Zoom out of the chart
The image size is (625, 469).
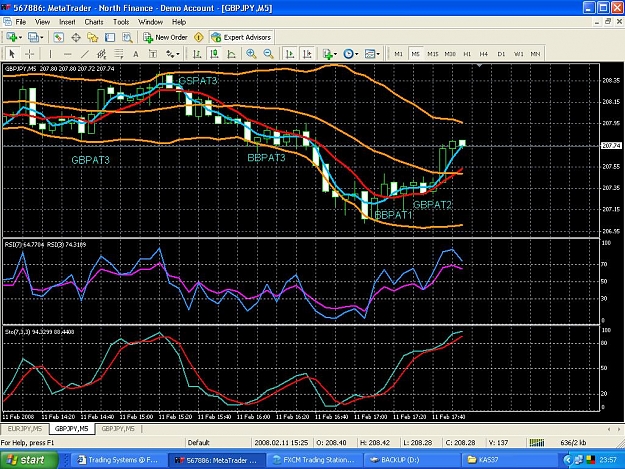[x=268, y=54]
